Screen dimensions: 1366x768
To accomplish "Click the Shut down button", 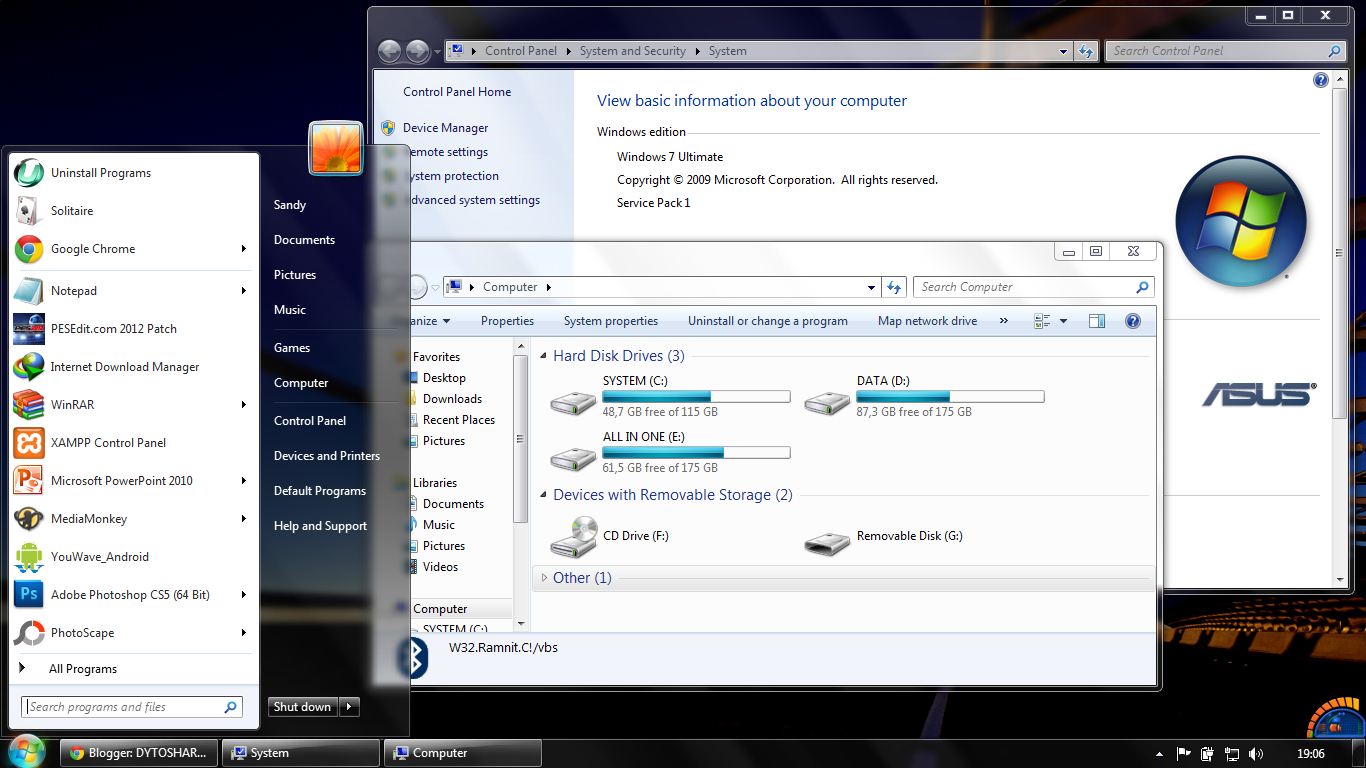I will coord(302,707).
